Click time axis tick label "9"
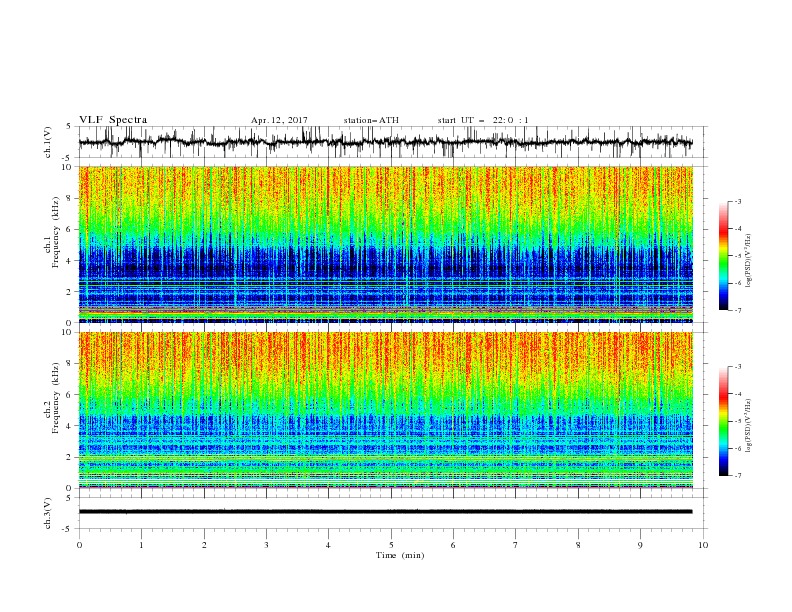This screenshot has height=612, width=792. click(640, 545)
